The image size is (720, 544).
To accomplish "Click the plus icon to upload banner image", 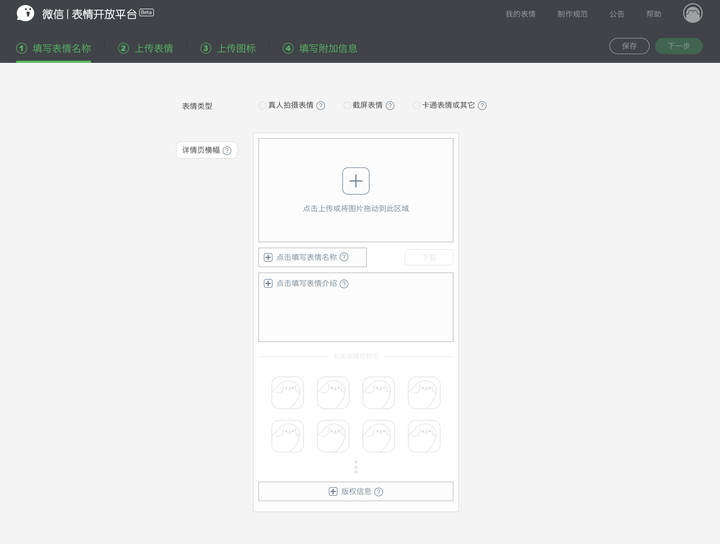I will coord(356,181).
